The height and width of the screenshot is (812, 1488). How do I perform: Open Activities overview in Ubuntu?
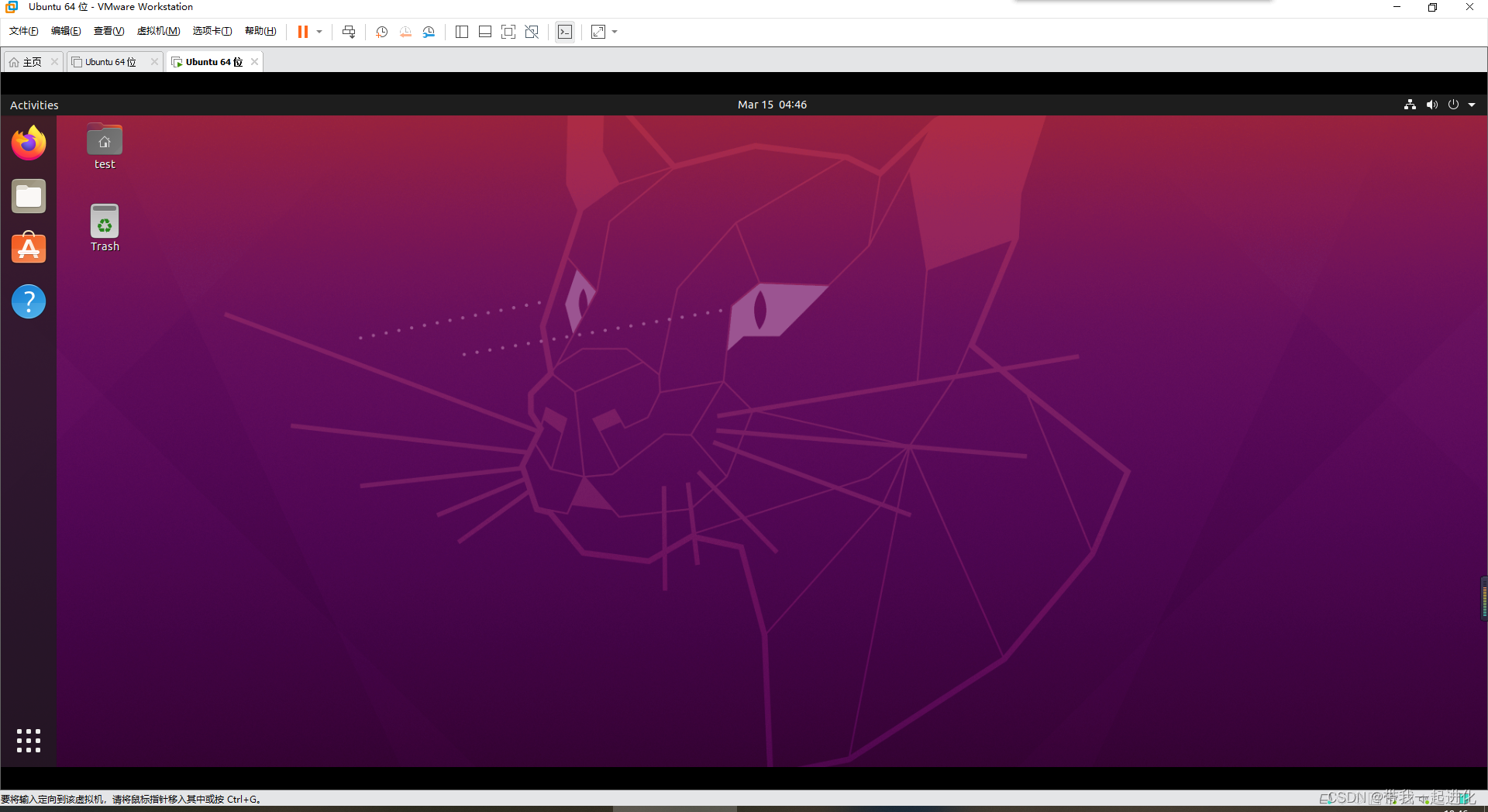34,105
